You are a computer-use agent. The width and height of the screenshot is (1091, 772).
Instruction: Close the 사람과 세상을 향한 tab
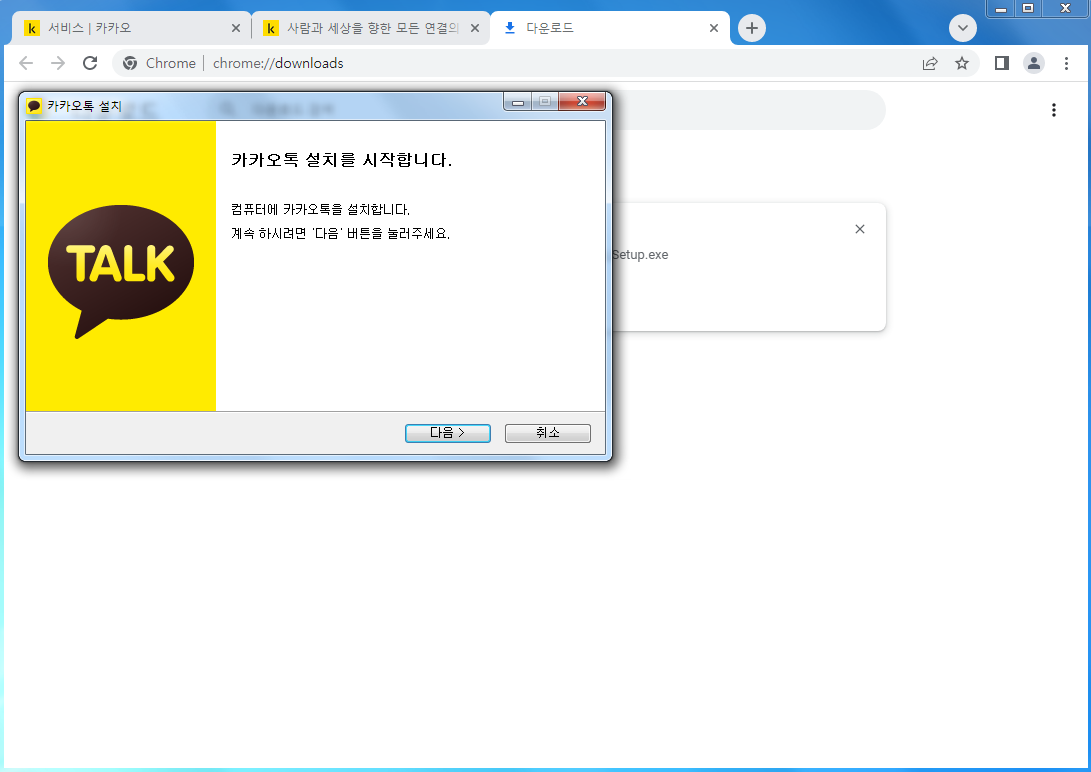[x=475, y=28]
